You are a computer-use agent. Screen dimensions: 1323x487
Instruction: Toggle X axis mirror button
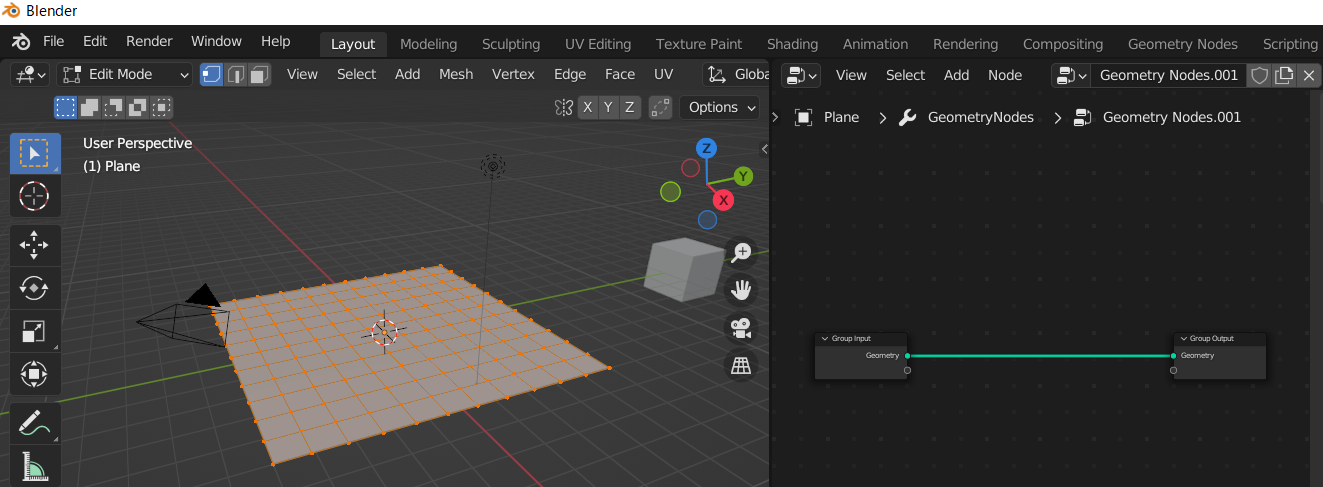(x=588, y=107)
